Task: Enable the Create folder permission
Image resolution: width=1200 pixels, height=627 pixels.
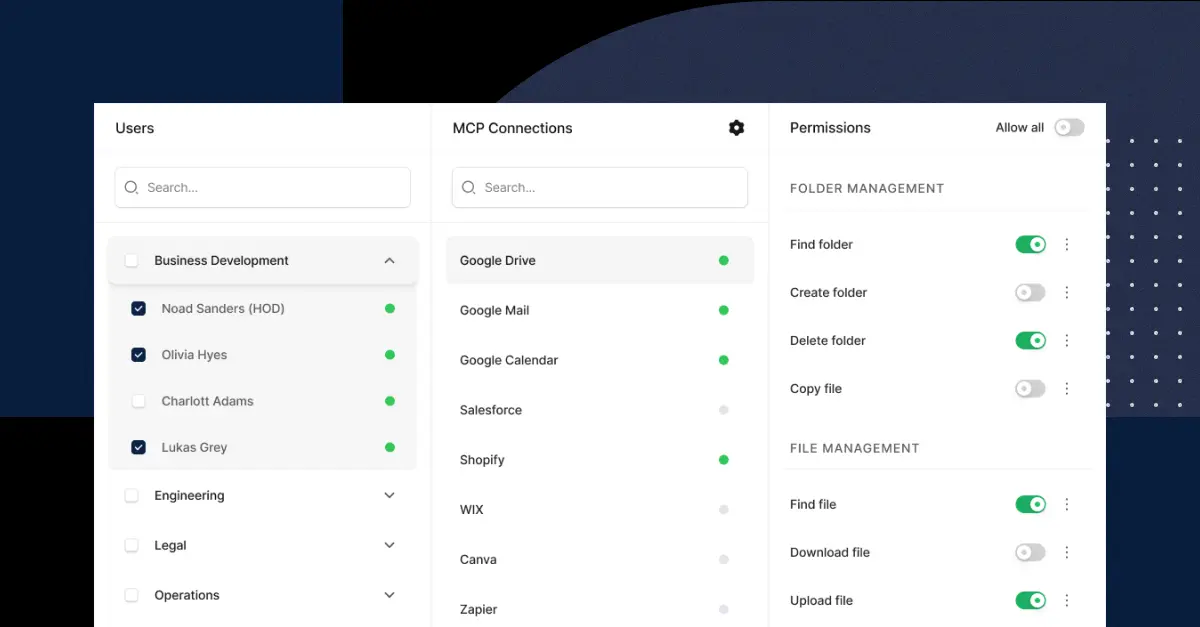Action: coord(1030,292)
